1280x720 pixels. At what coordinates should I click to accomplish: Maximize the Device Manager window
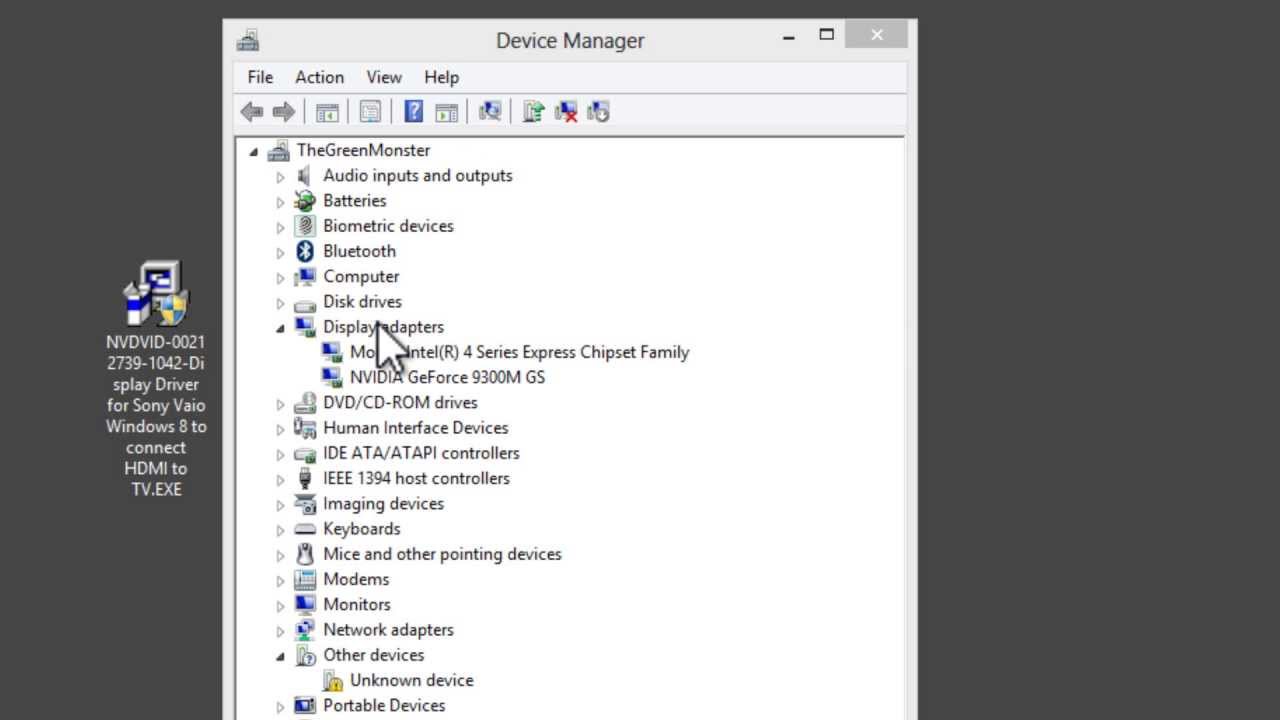pyautogui.click(x=826, y=35)
